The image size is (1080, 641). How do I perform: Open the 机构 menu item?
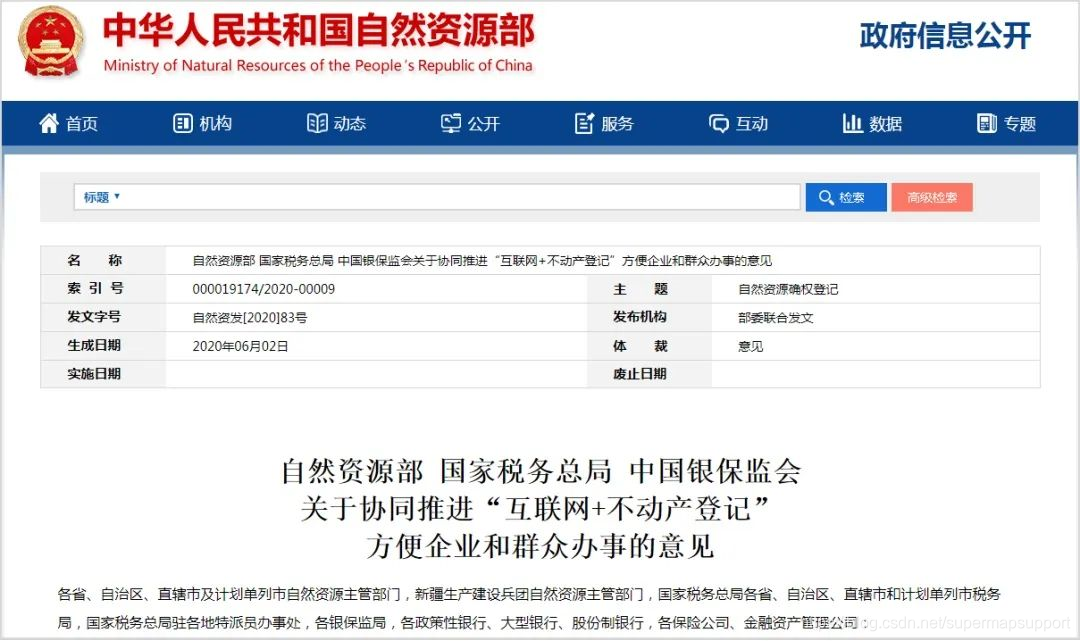tap(202, 123)
